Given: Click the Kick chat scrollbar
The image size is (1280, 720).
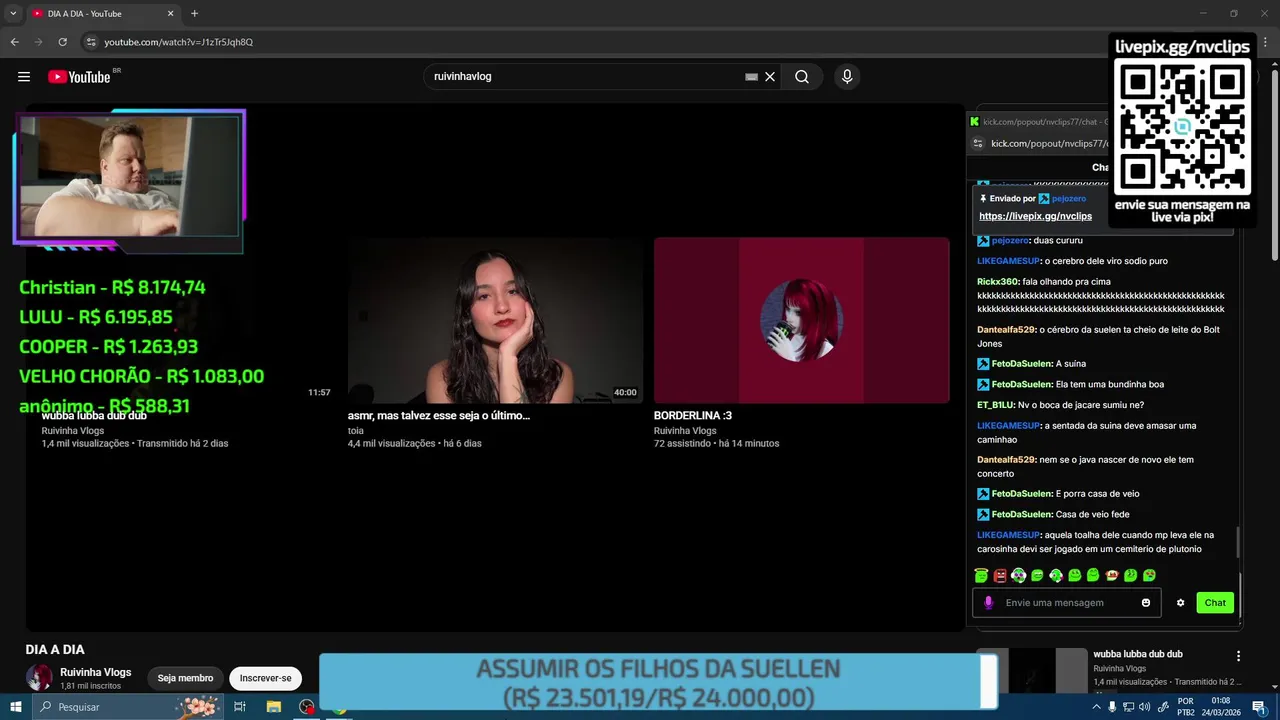Looking at the screenshot, I should pos(1238,542).
